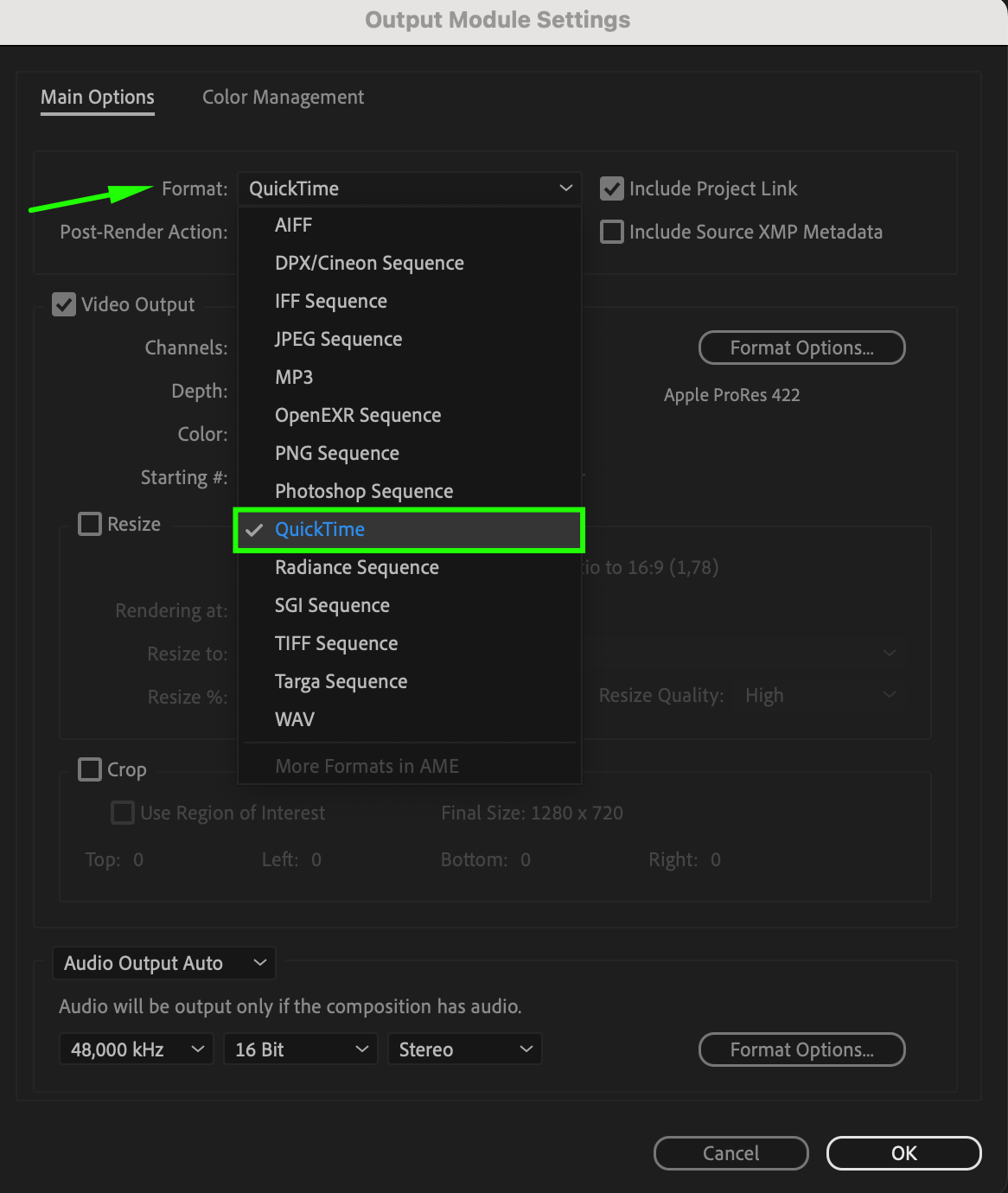Open the 48,000 kHz sample rate dropdown
Image resolution: width=1008 pixels, height=1193 pixels.
[x=137, y=1049]
